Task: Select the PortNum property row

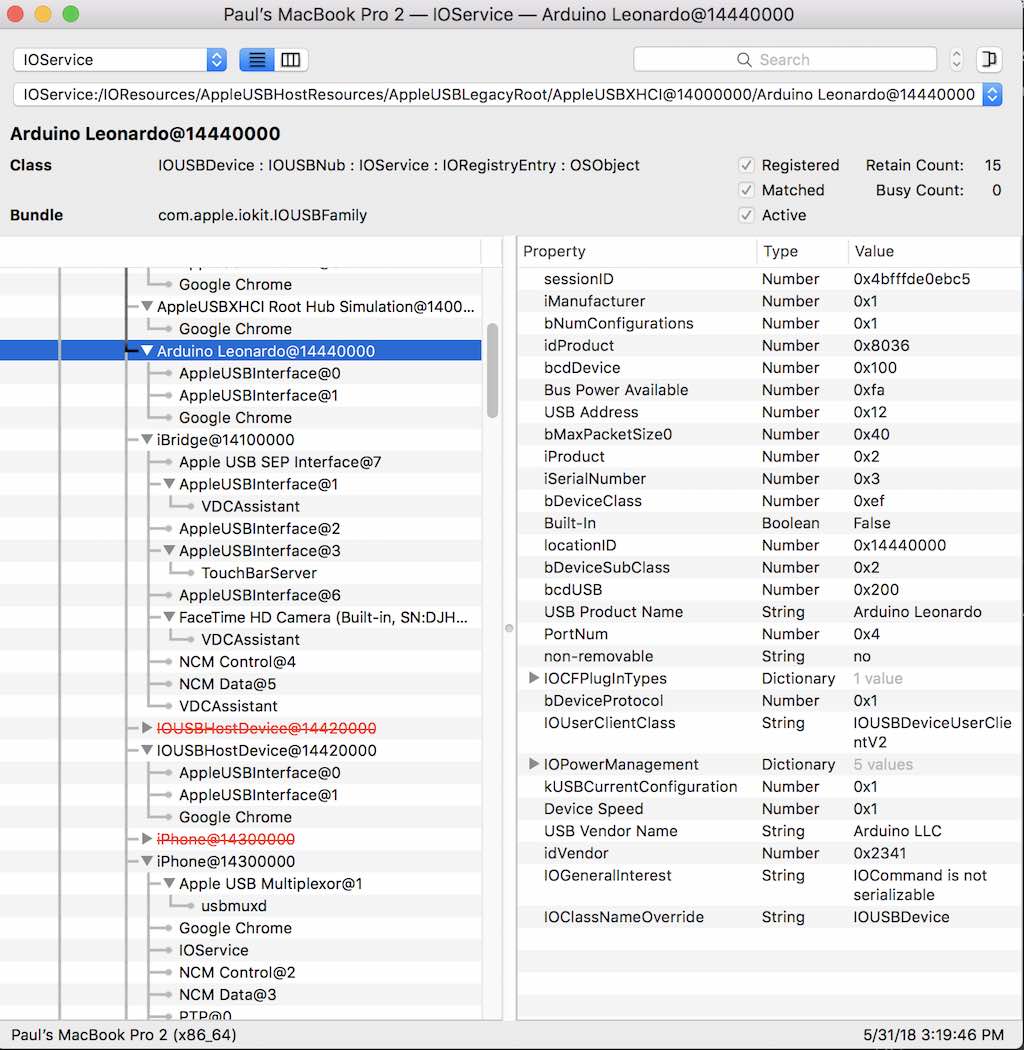Action: point(769,634)
